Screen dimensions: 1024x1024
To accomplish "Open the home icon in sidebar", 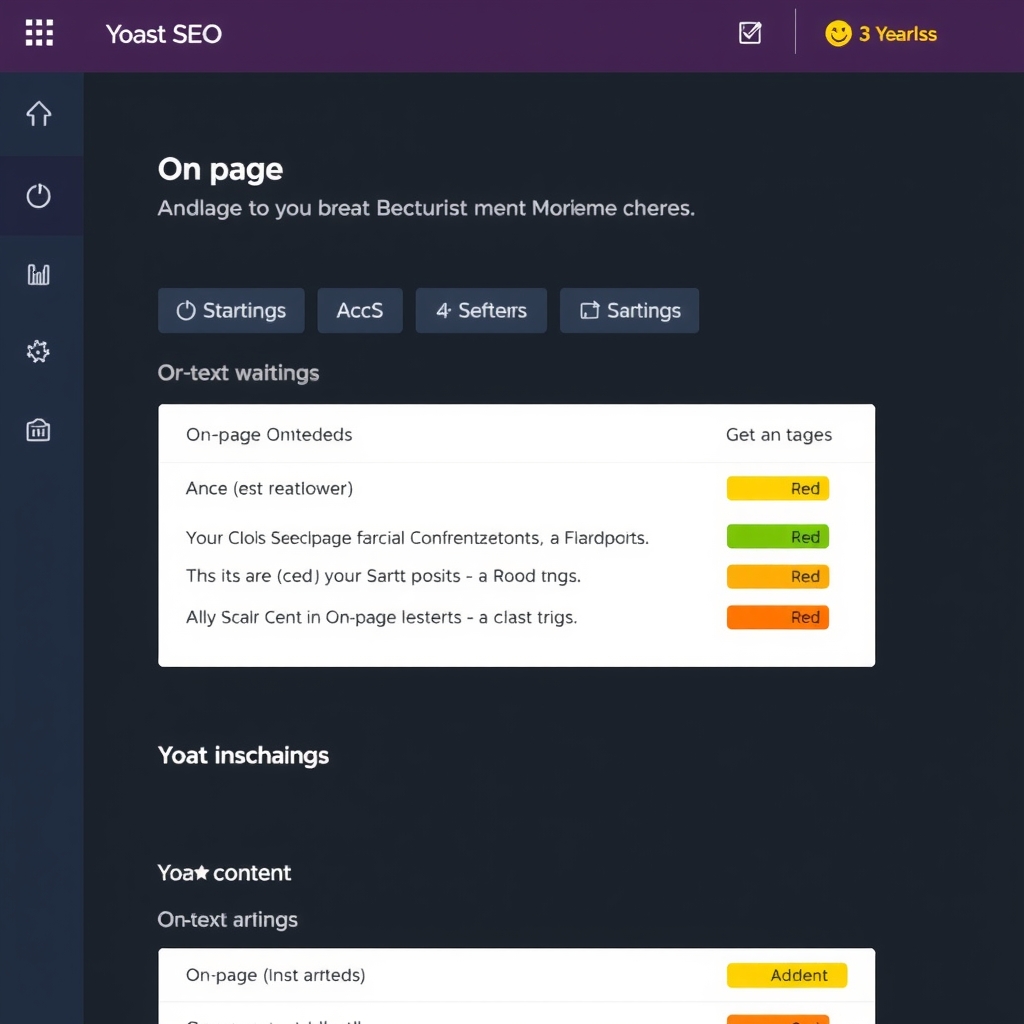I will (39, 114).
